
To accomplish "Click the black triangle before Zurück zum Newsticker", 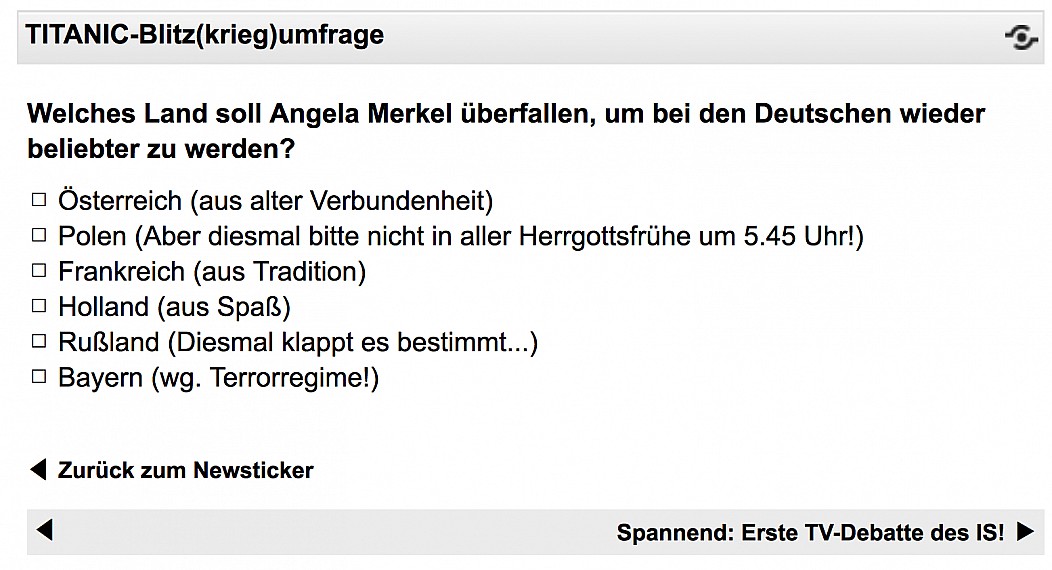I will click(x=38, y=469).
